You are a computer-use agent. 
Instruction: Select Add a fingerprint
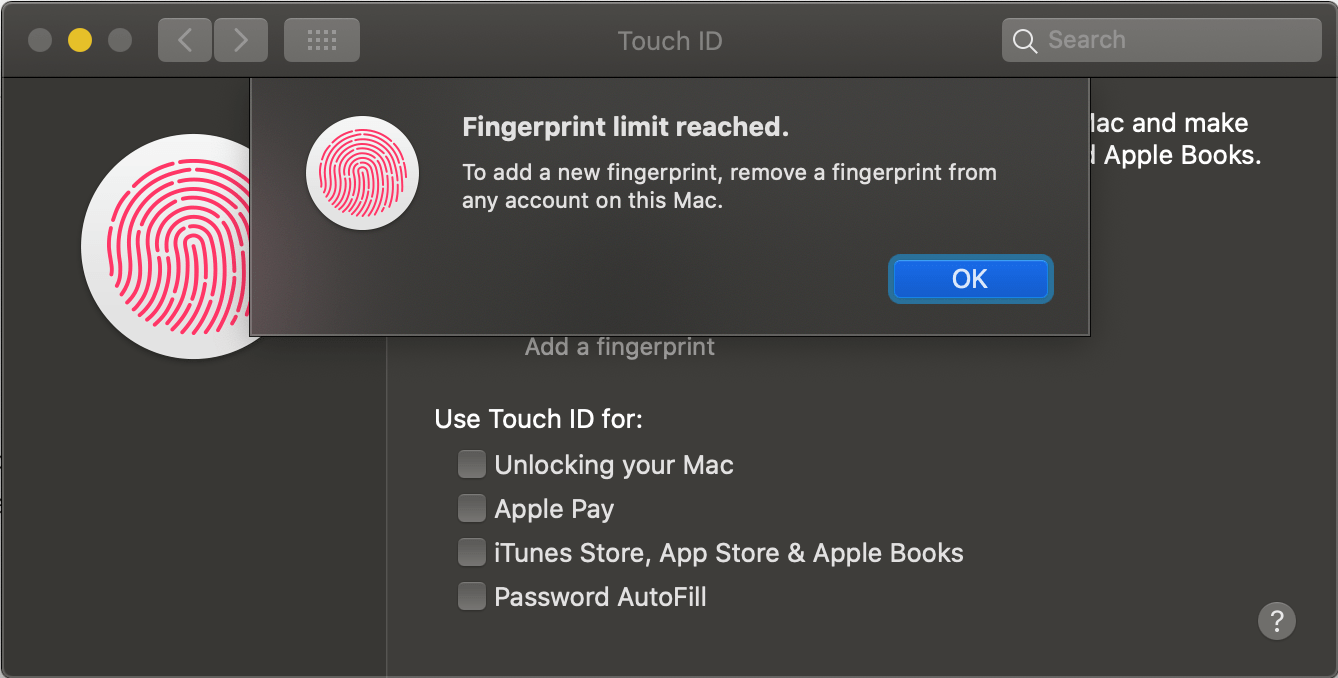[619, 346]
